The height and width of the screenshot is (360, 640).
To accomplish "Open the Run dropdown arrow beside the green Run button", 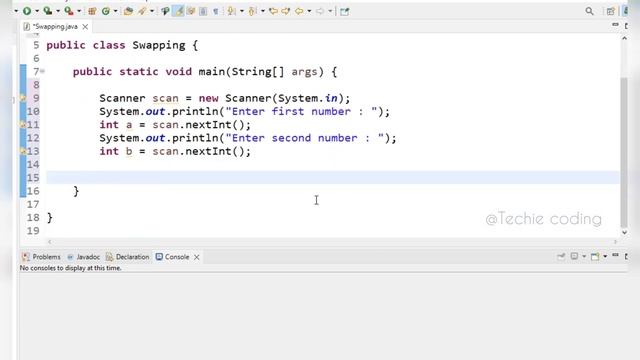I will click(37, 11).
